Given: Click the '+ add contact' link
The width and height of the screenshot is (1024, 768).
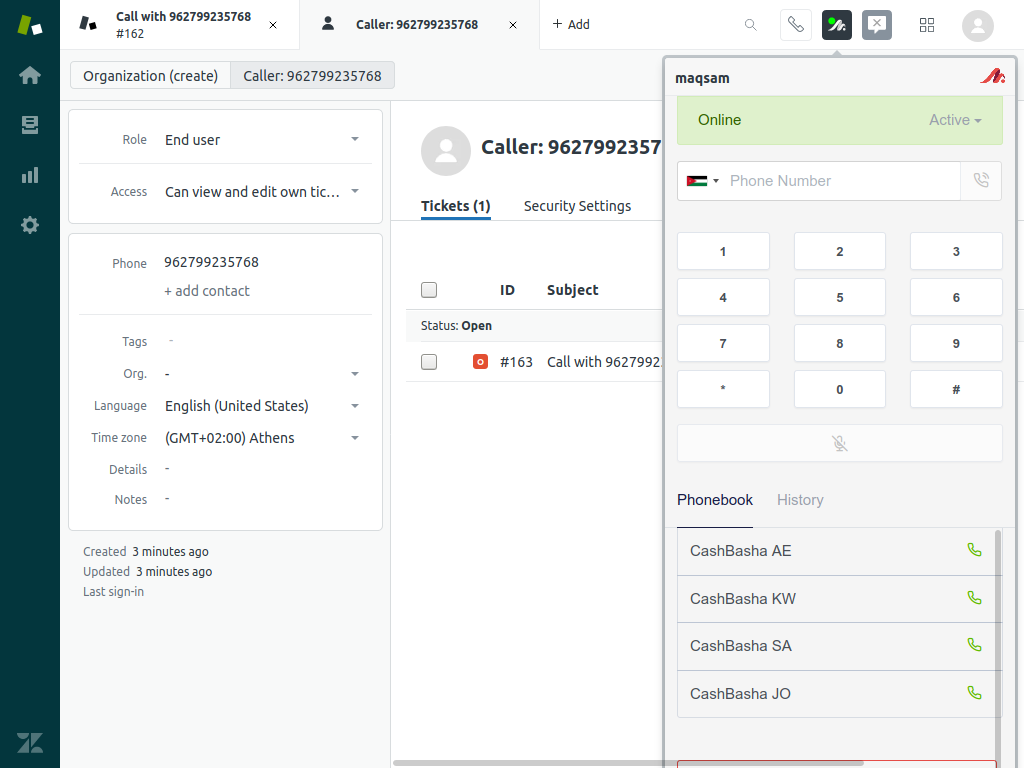Looking at the screenshot, I should (x=207, y=291).
